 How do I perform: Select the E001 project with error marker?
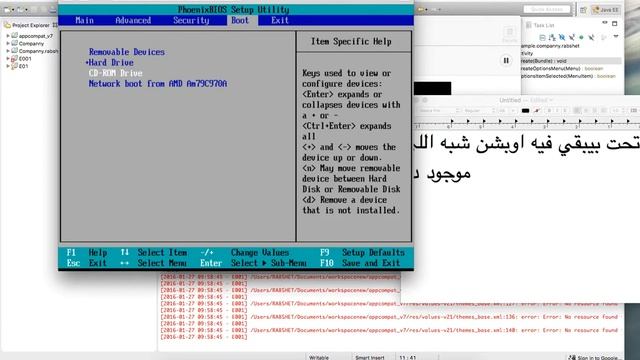click(24, 58)
